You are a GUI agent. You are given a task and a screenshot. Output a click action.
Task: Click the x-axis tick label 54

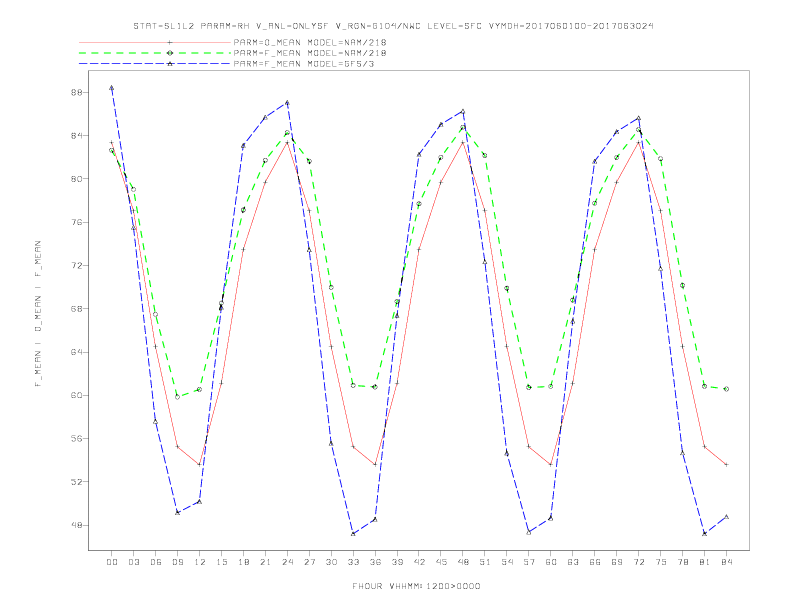507,562
